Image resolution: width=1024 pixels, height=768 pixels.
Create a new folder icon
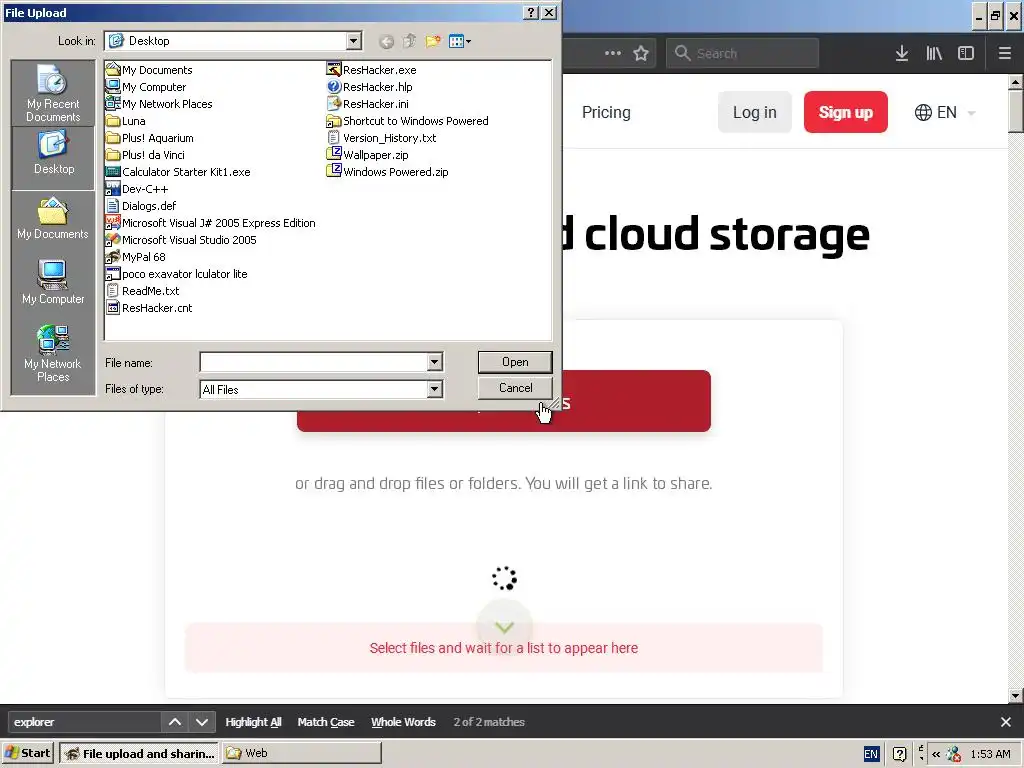[x=432, y=41]
